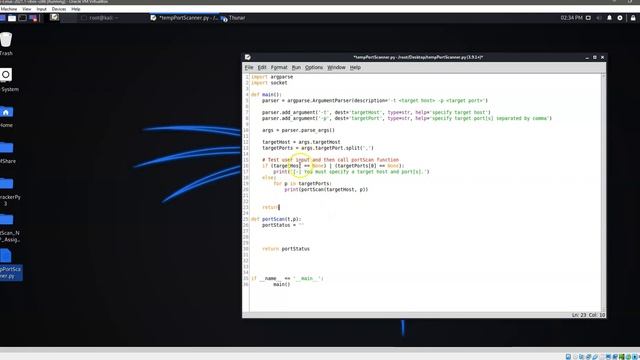Open the volume control in panel

click(x=599, y=18)
